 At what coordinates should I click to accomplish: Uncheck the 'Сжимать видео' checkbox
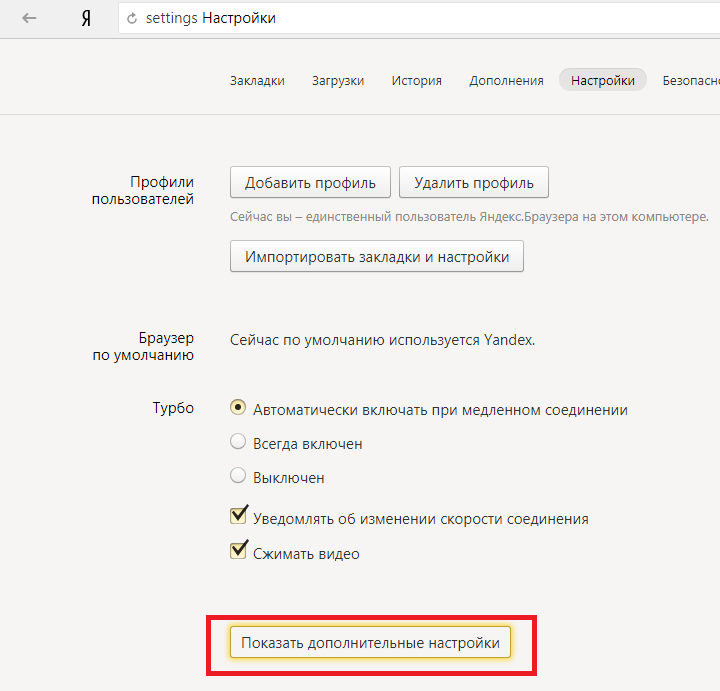239,551
